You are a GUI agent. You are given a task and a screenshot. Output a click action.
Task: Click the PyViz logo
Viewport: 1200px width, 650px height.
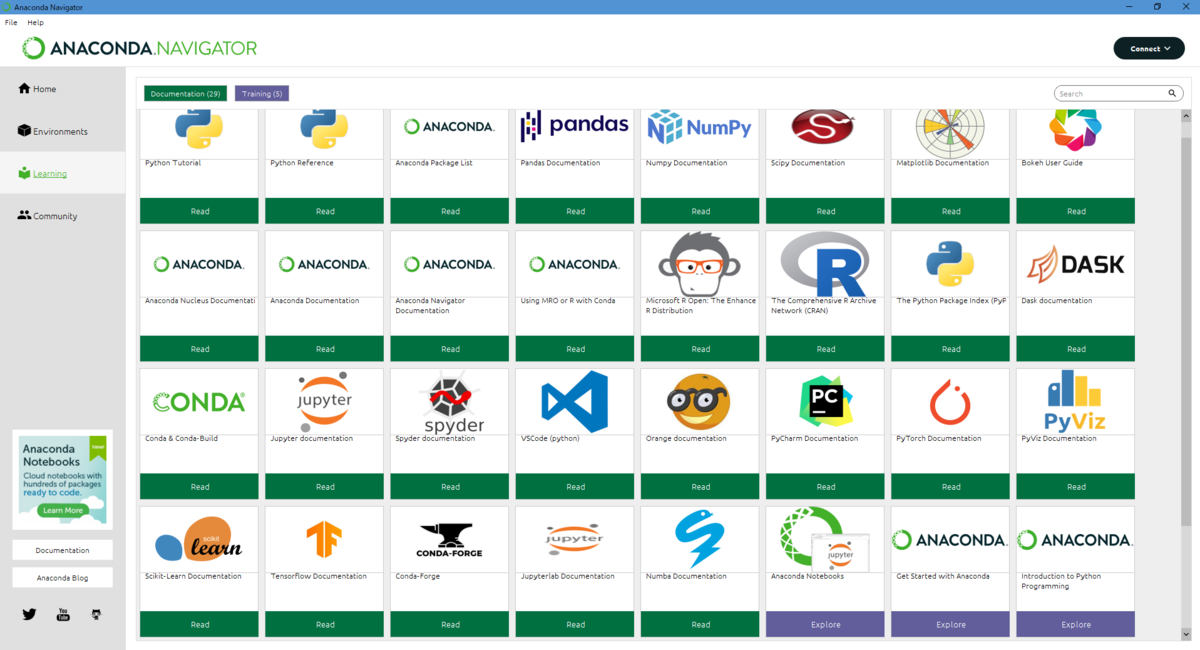pos(1075,401)
